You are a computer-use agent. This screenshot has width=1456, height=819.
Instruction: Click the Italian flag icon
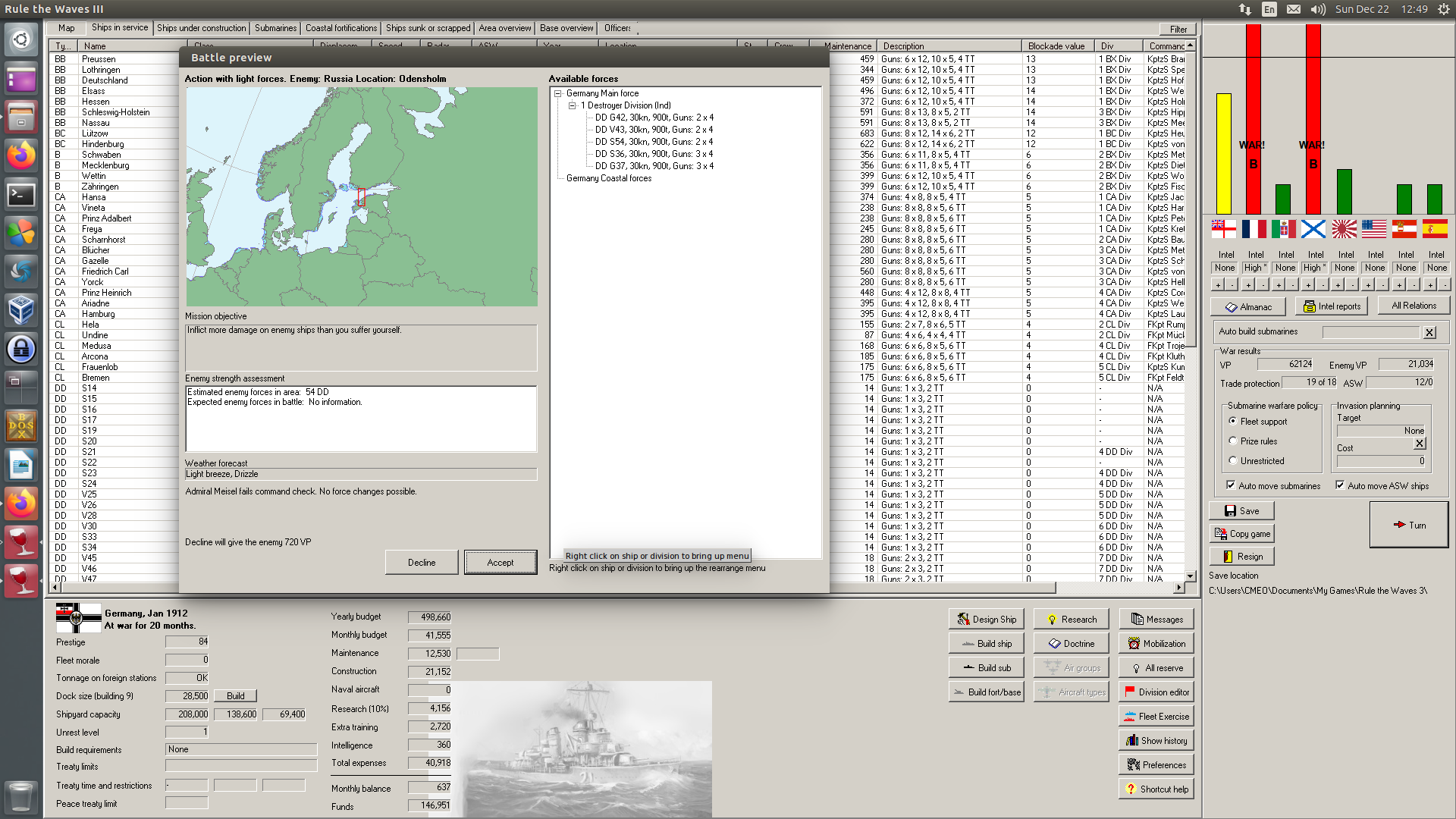1284,228
